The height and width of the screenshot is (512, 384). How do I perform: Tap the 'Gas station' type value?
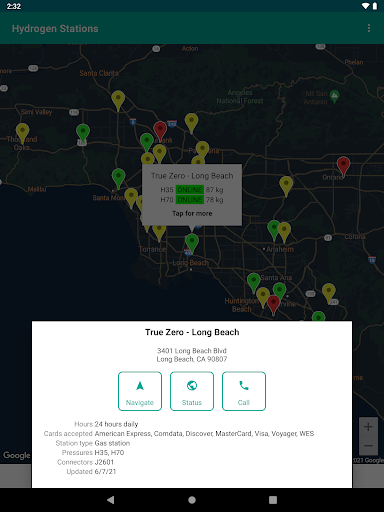112,443
